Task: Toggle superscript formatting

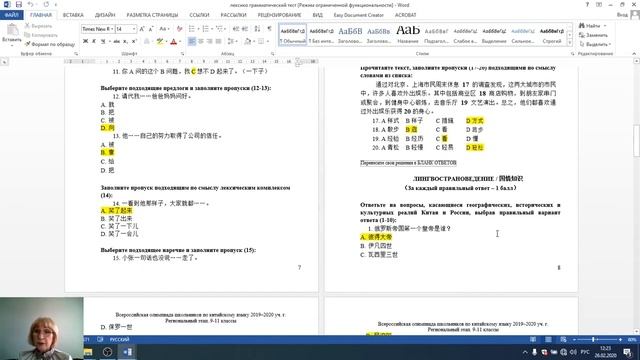Action: [134, 41]
